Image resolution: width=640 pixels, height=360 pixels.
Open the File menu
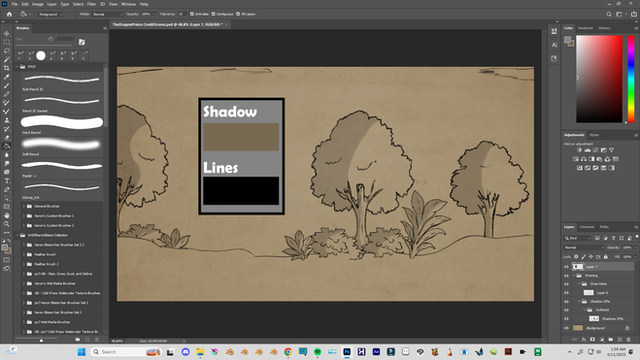click(14, 4)
